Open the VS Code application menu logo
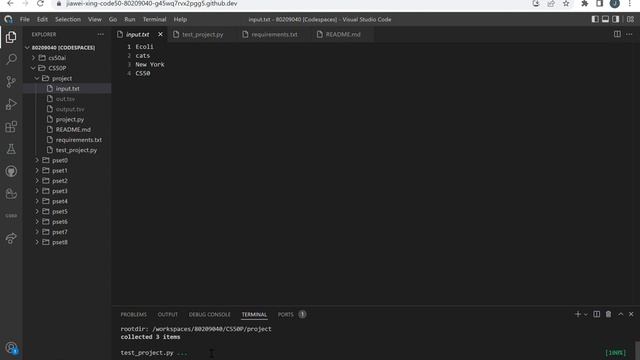 coord(9,19)
